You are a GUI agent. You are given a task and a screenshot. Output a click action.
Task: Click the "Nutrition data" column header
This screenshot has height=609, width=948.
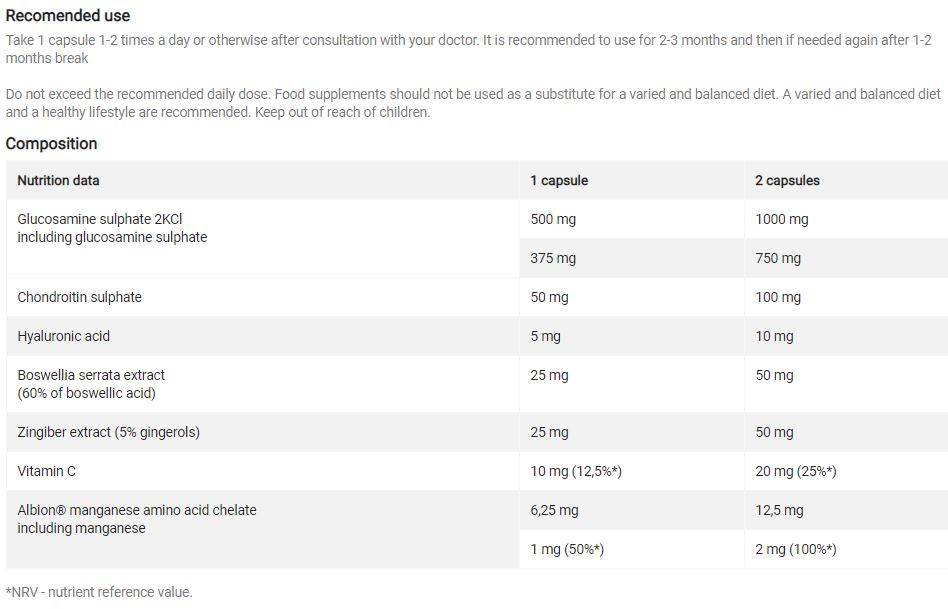tap(58, 181)
